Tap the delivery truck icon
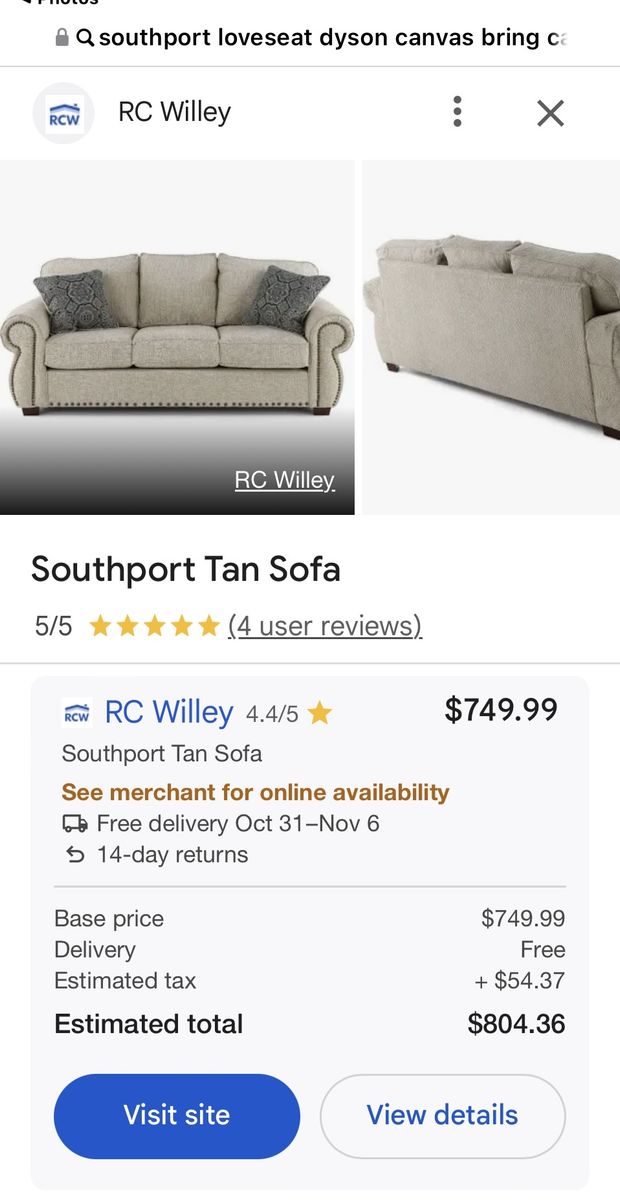Image resolution: width=620 pixels, height=1200 pixels. pyautogui.click(x=74, y=824)
